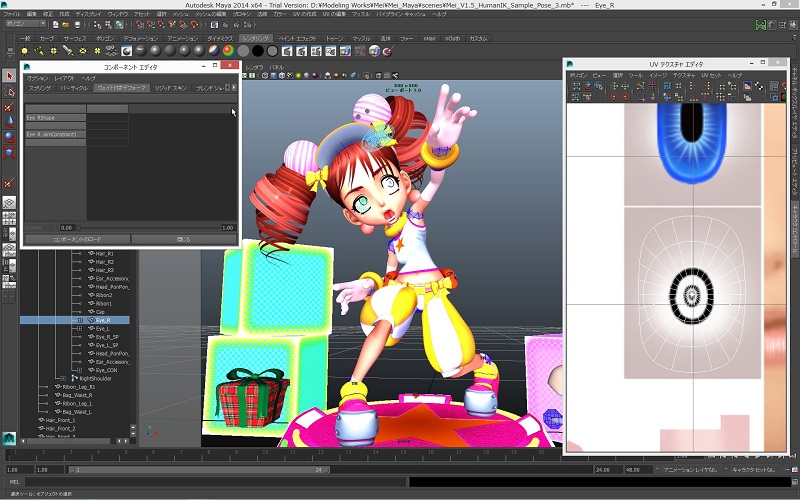Open the File menu in main menubar

click(12, 14)
